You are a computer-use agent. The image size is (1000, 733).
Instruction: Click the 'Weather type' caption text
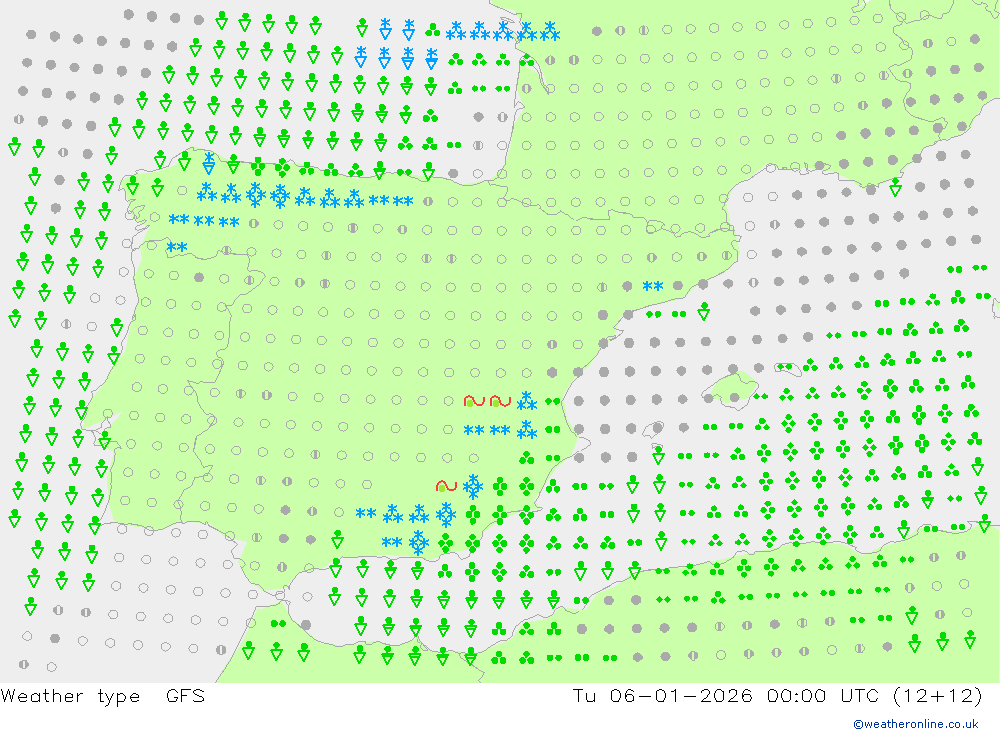point(70,696)
